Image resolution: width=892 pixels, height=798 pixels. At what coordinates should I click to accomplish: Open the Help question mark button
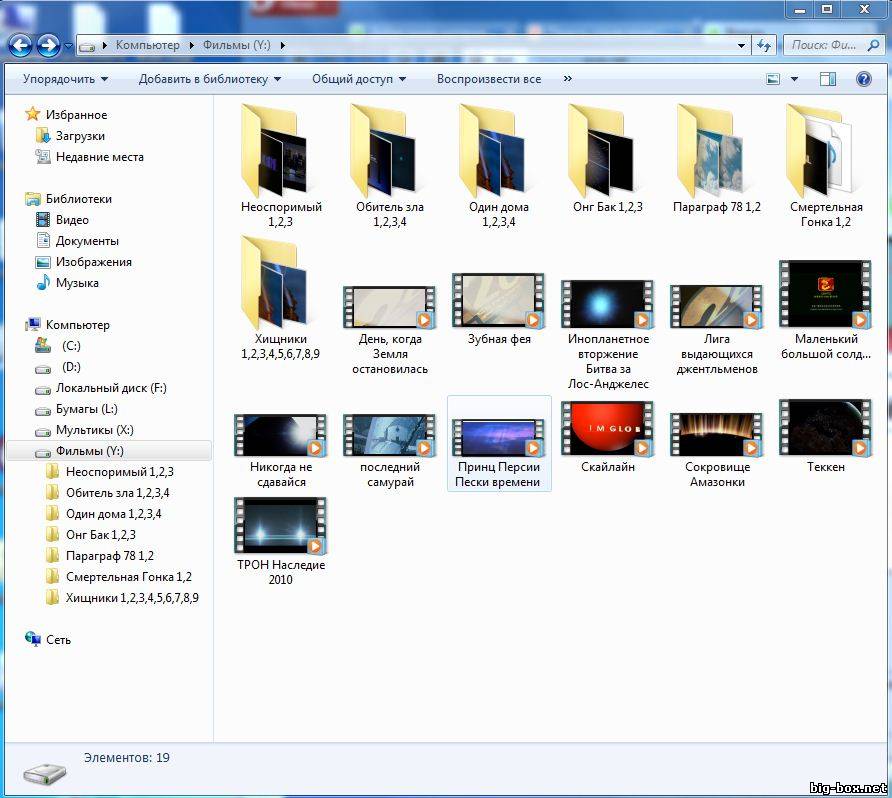coord(863,79)
